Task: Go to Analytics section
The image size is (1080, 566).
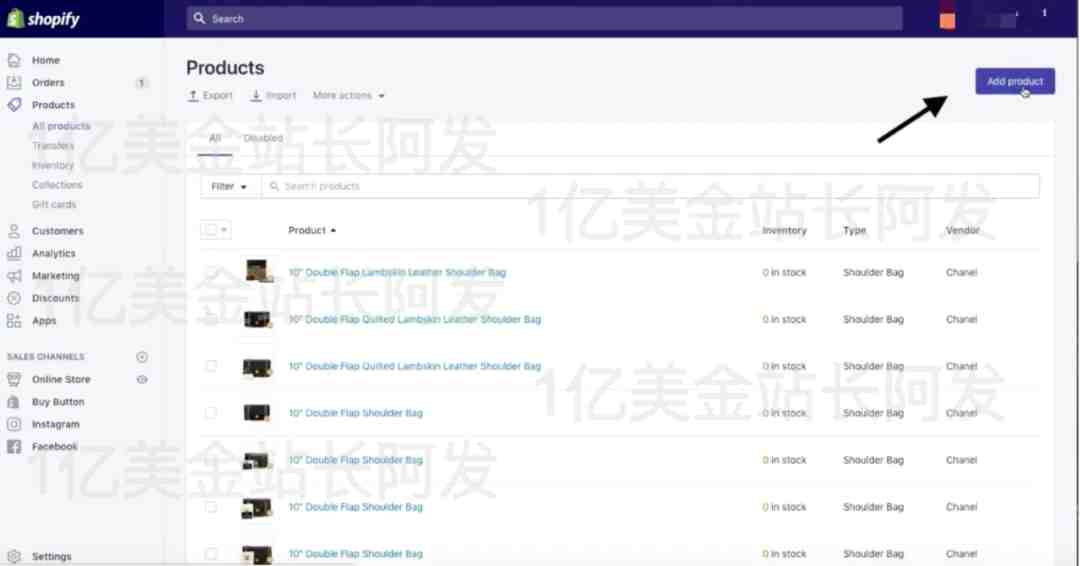Action: click(54, 253)
